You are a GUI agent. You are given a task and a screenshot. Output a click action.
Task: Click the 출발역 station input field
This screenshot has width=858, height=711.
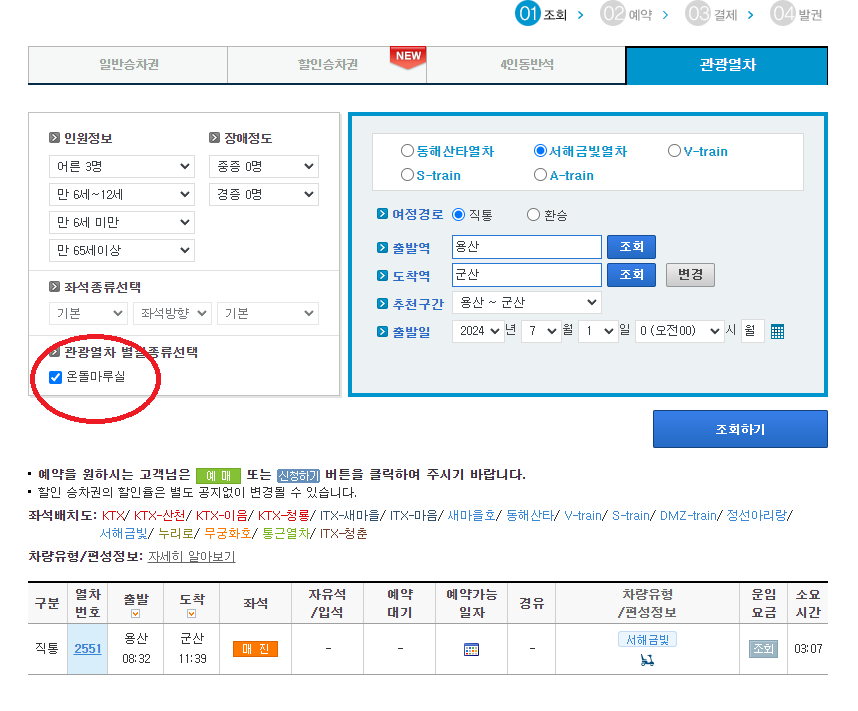tap(527, 246)
